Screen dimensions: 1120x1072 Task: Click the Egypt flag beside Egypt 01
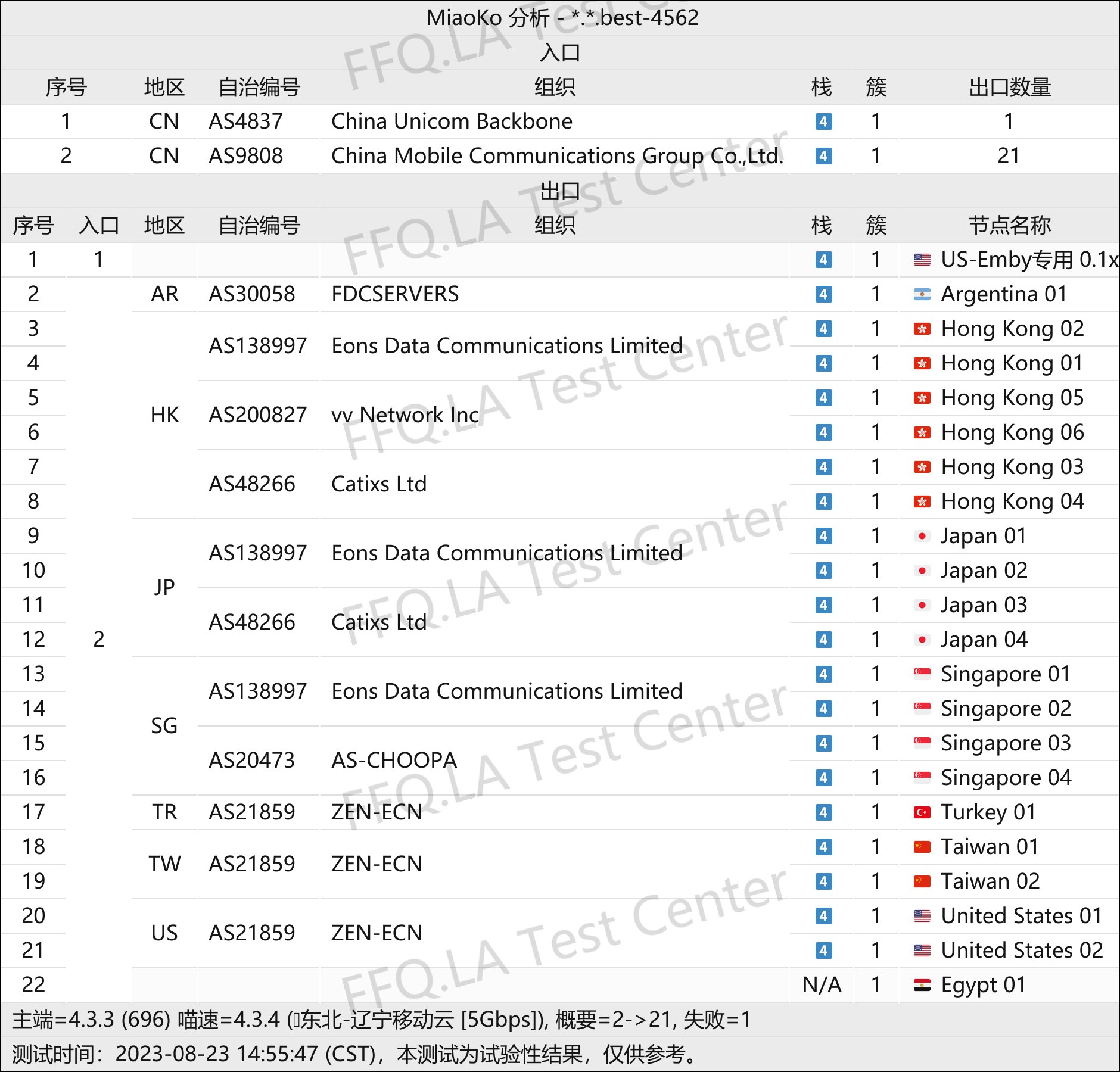coord(922,985)
